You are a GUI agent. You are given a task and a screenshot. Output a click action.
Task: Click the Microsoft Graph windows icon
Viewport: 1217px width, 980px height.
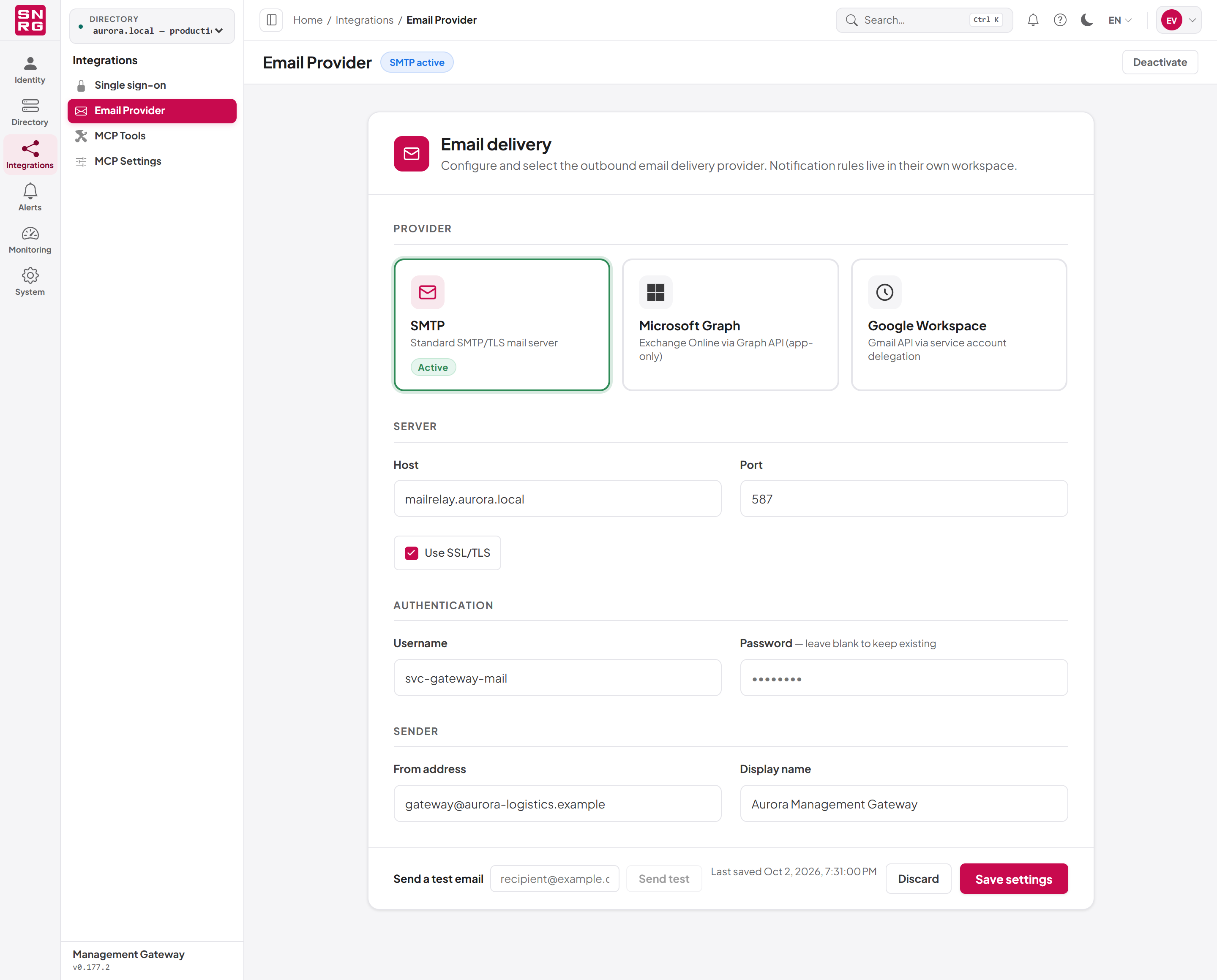click(x=656, y=292)
